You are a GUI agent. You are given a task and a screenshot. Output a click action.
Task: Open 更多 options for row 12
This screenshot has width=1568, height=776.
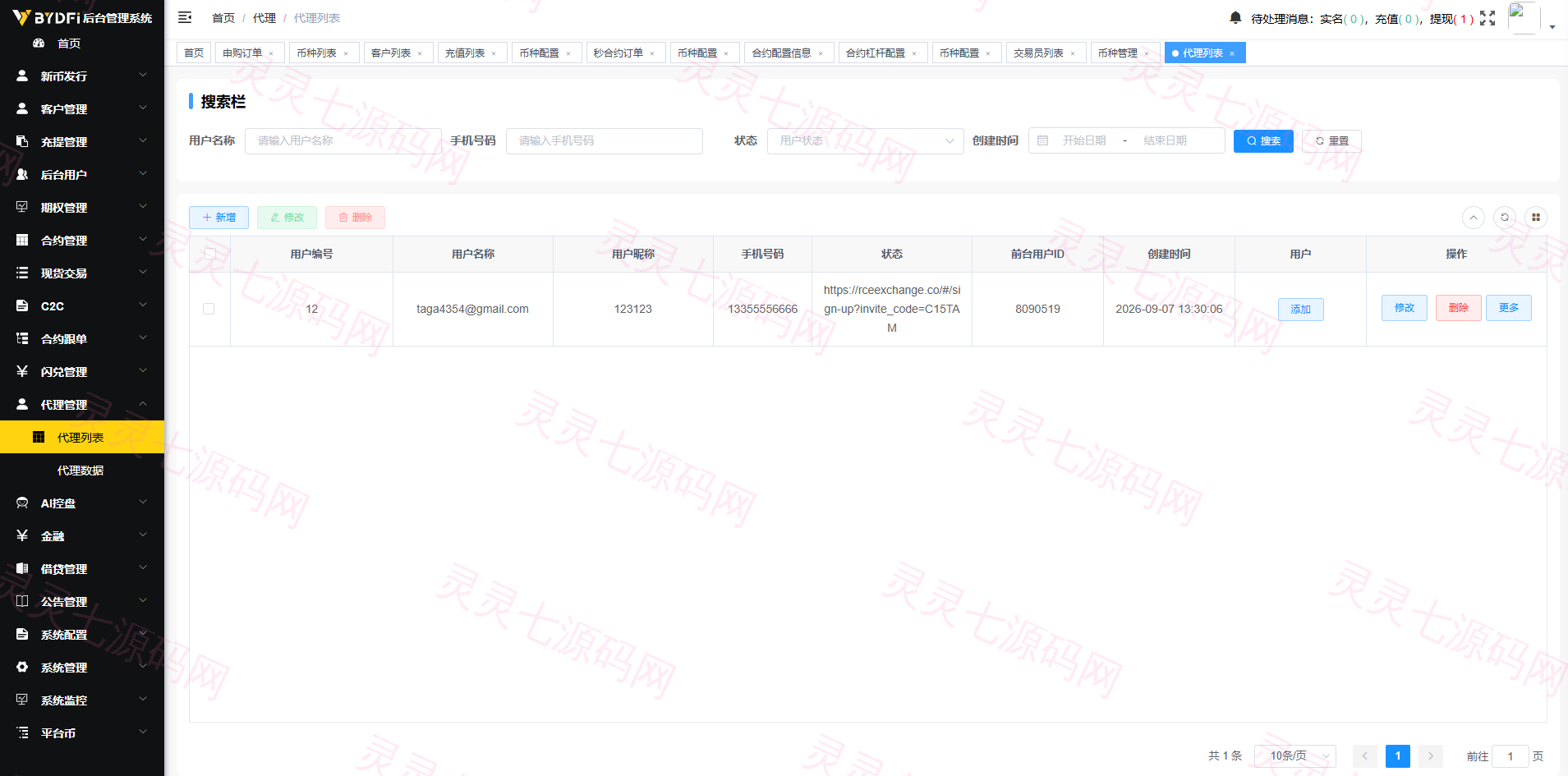click(x=1508, y=308)
